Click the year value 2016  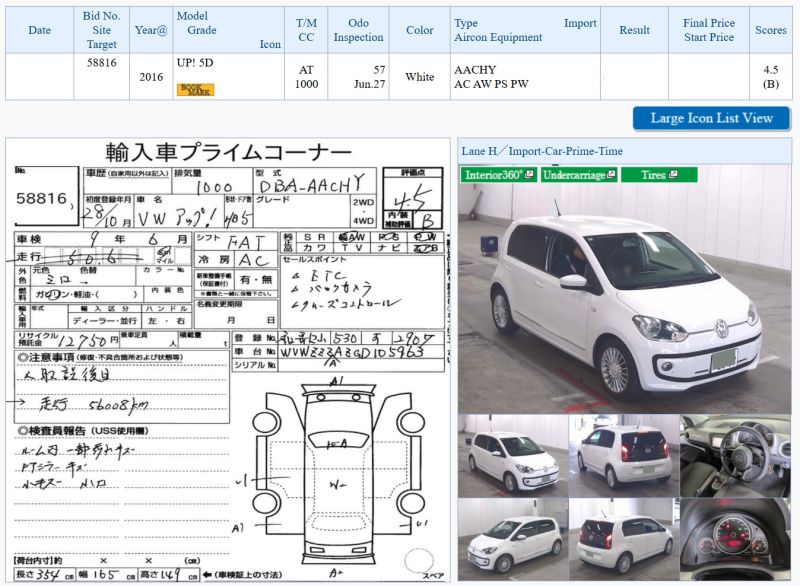151,77
